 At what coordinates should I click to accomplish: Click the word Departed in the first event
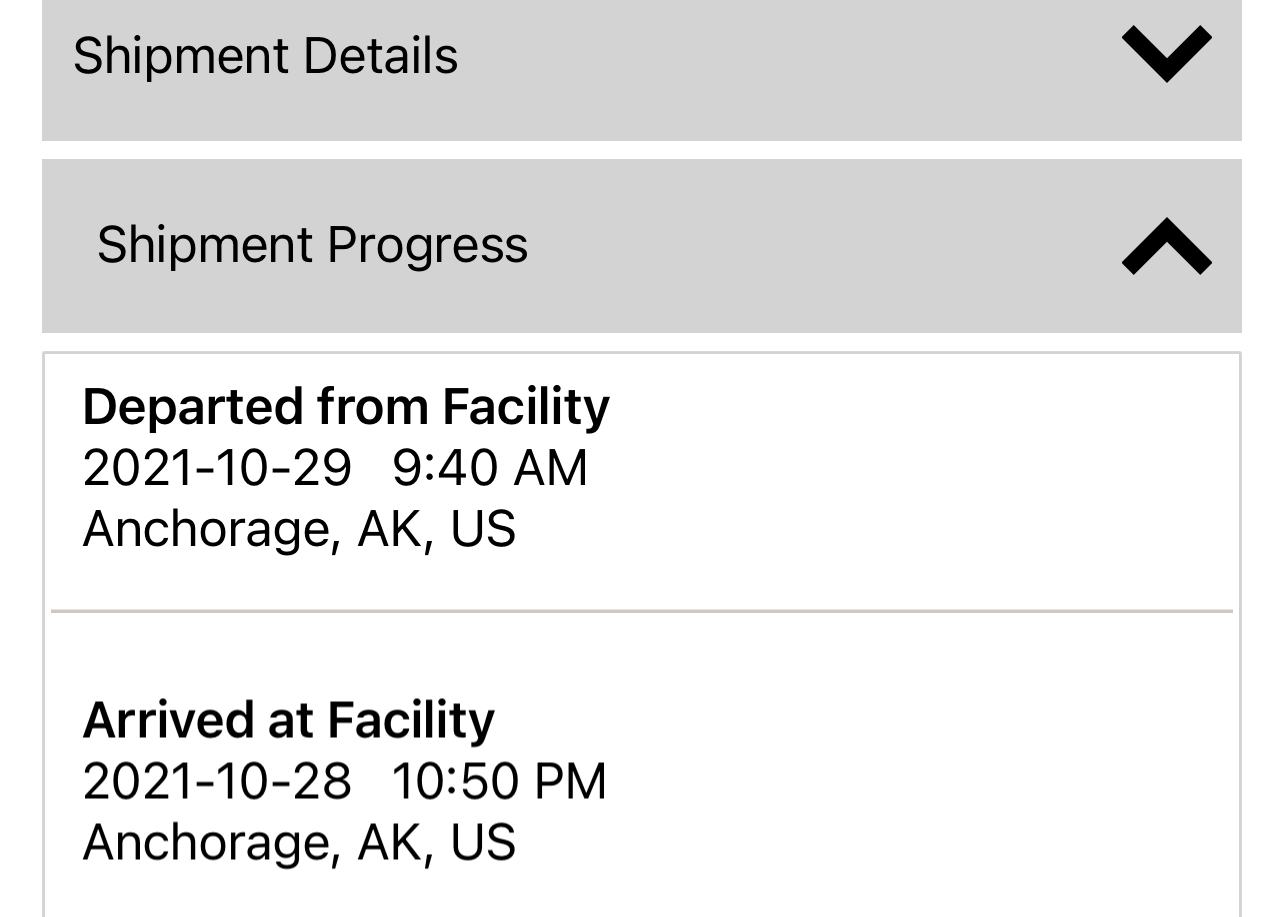click(192, 407)
